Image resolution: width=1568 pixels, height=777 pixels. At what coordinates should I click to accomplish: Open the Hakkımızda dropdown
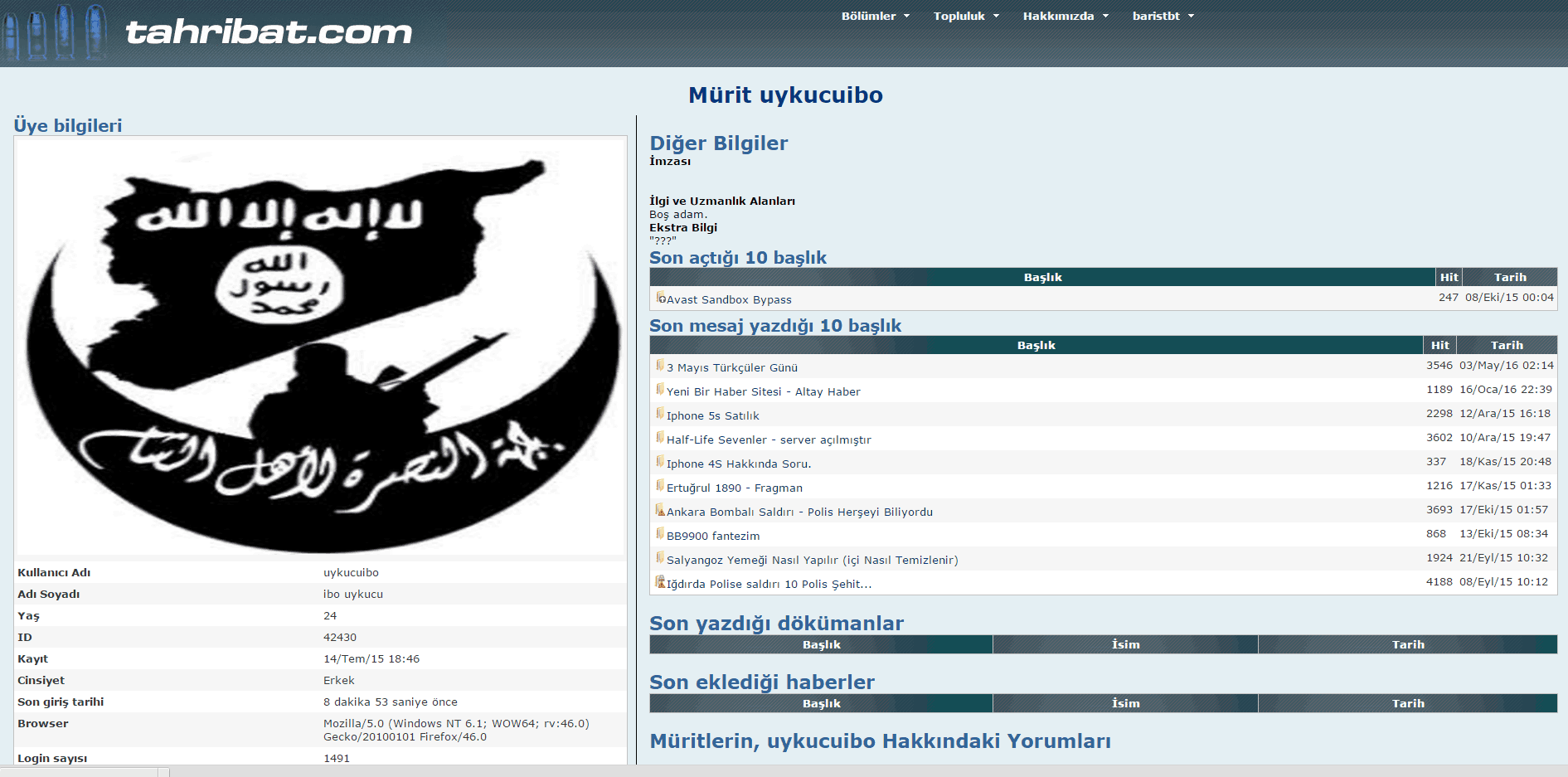coord(1066,16)
